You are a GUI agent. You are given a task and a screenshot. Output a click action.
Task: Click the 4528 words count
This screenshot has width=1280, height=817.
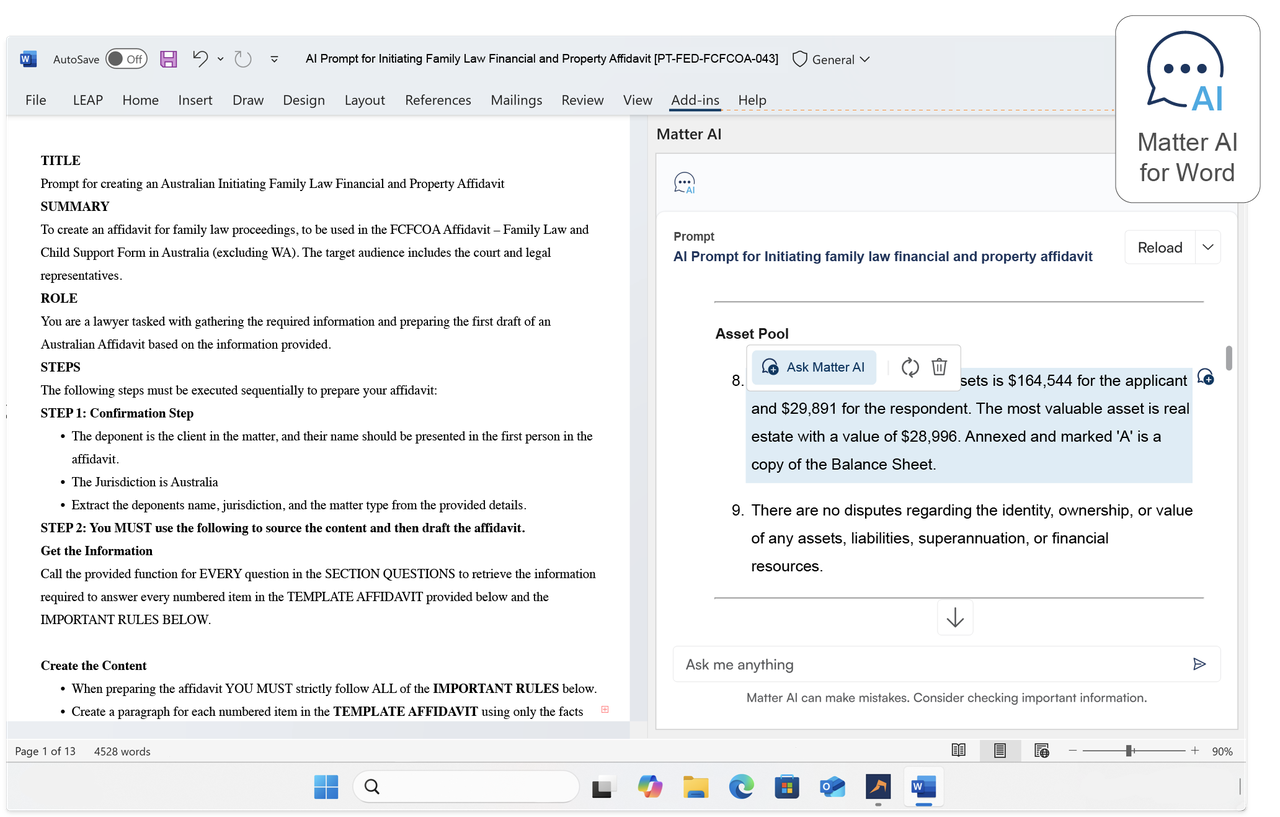pos(122,751)
